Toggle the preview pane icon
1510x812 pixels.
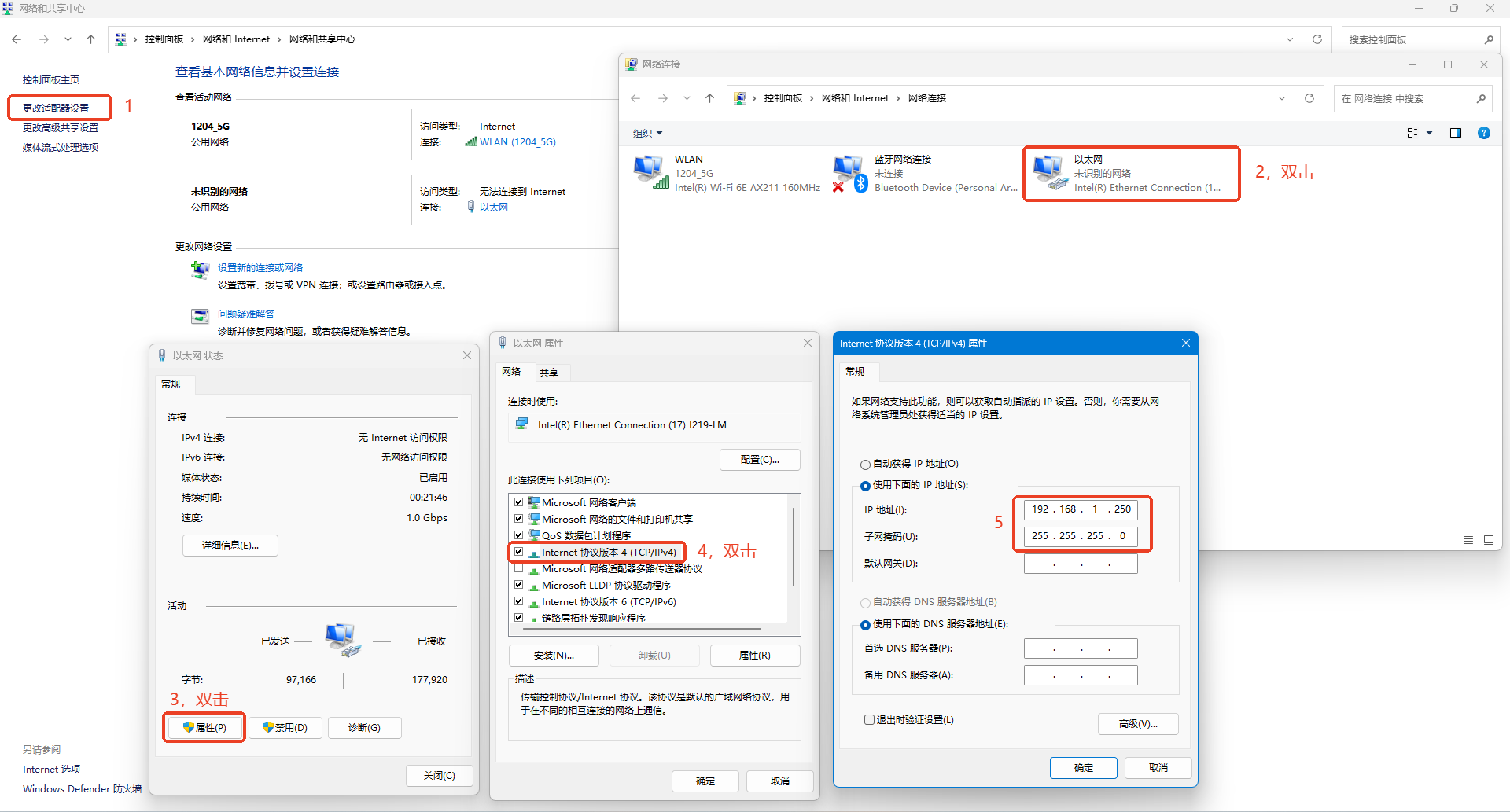[1455, 133]
